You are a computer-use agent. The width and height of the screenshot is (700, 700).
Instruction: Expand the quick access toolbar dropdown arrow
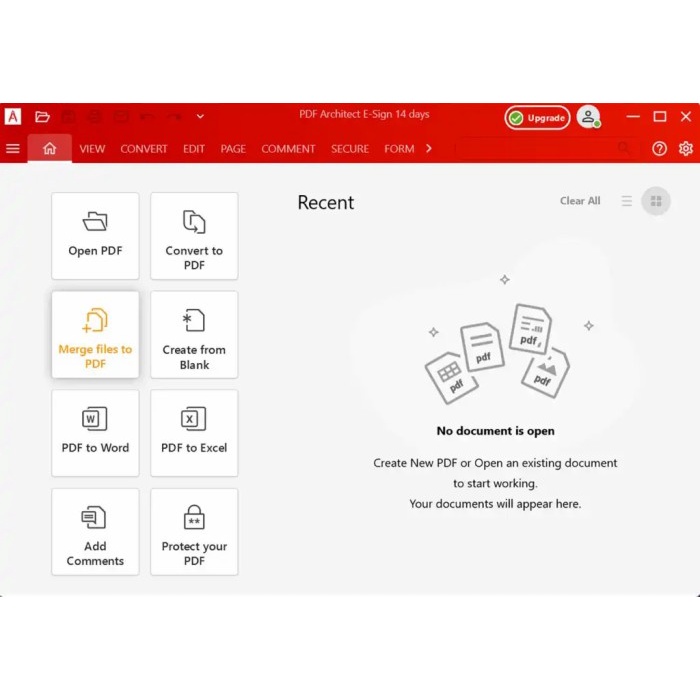pos(200,117)
